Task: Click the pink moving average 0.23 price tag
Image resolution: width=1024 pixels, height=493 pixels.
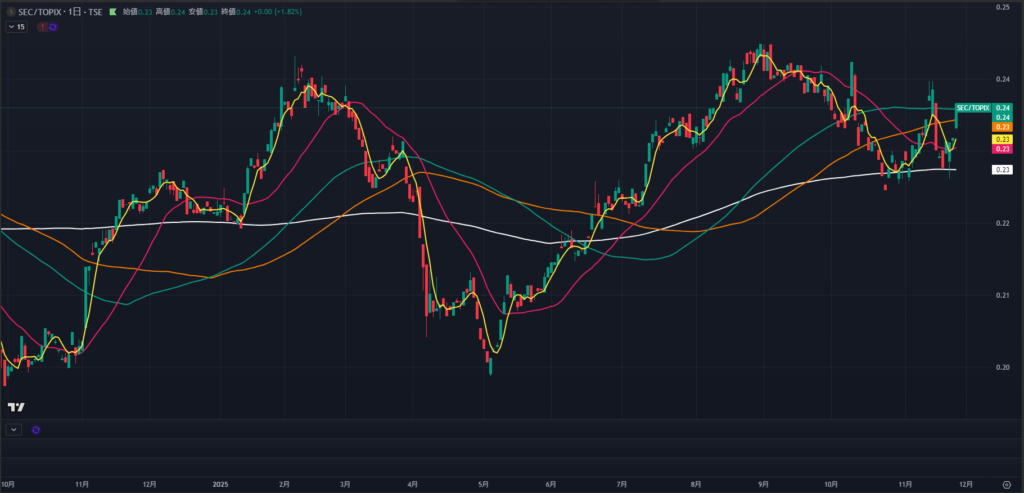Action: pyautogui.click(x=1003, y=149)
